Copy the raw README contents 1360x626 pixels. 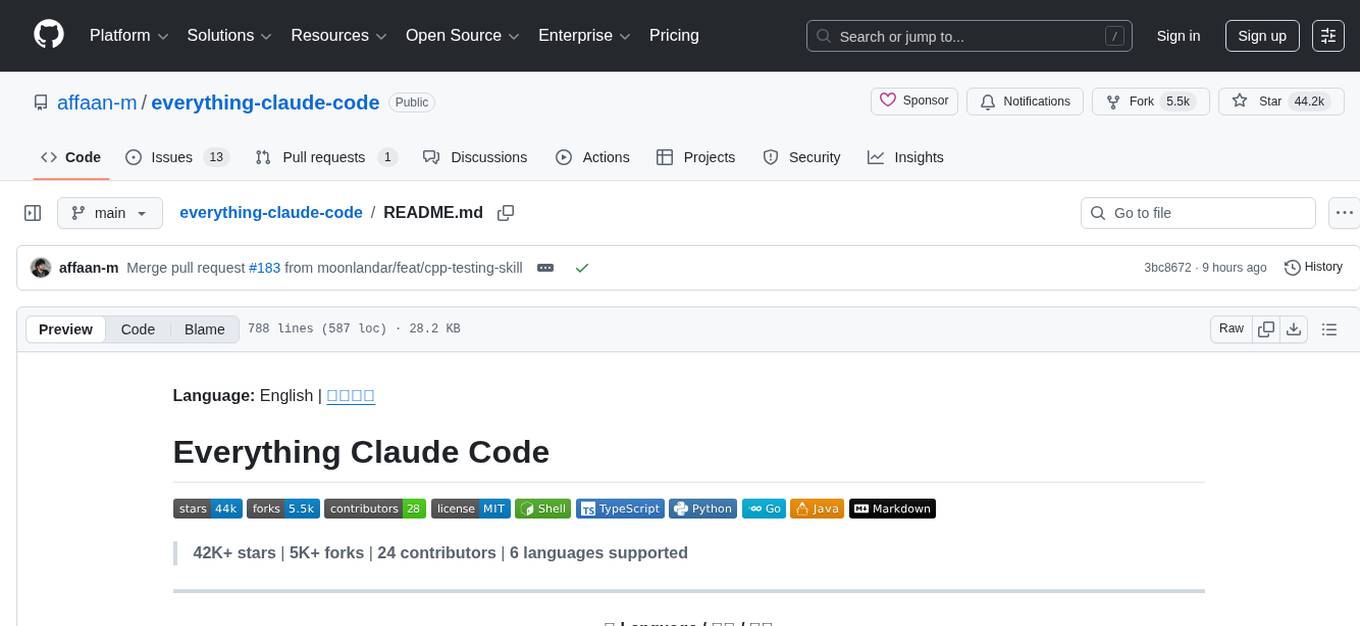(x=1266, y=328)
